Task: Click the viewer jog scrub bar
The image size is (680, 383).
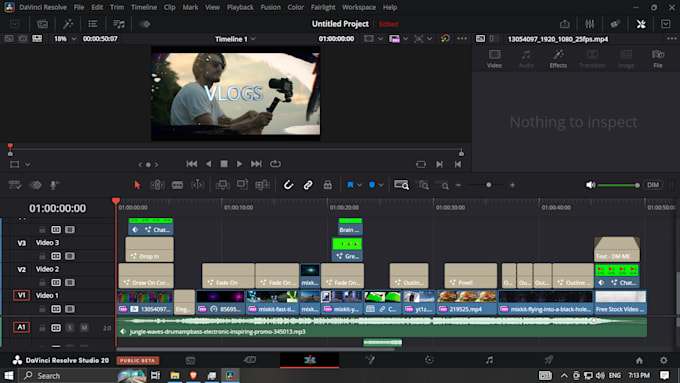Action: pos(235,150)
